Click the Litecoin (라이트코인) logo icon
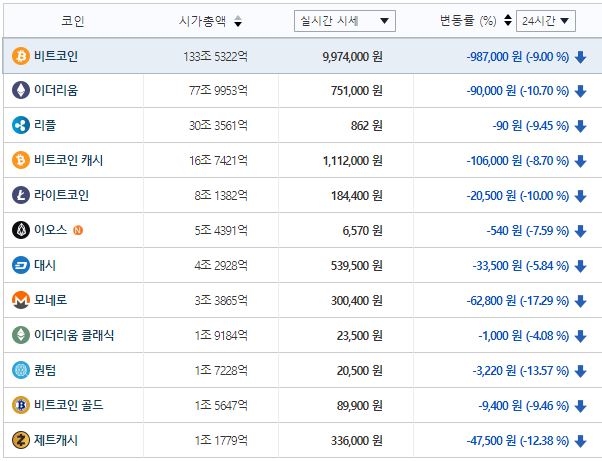Image resolution: width=602 pixels, height=461 pixels. pos(20,195)
